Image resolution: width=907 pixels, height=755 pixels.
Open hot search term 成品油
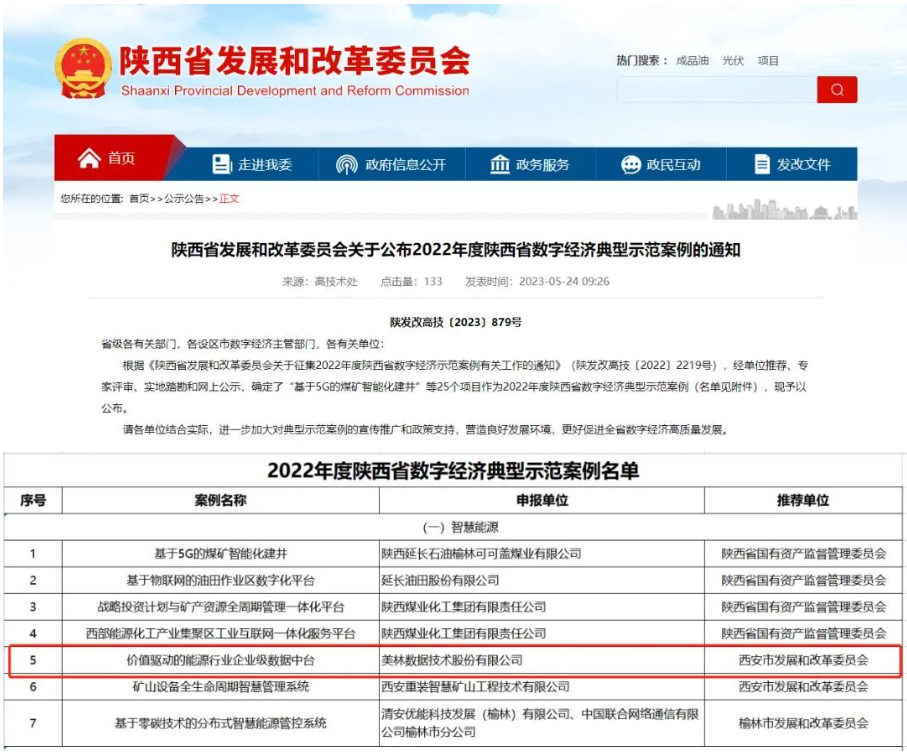(694, 60)
